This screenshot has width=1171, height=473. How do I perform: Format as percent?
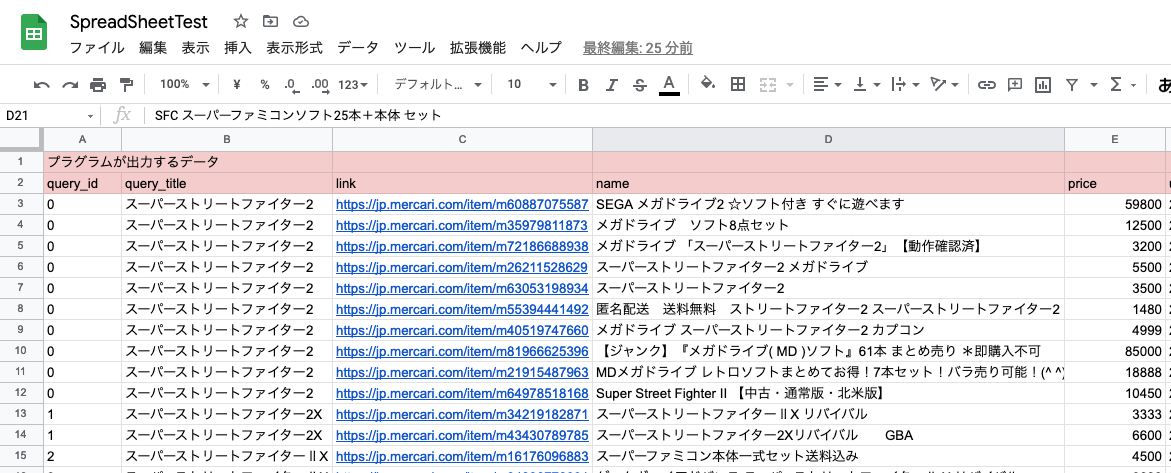(x=265, y=84)
